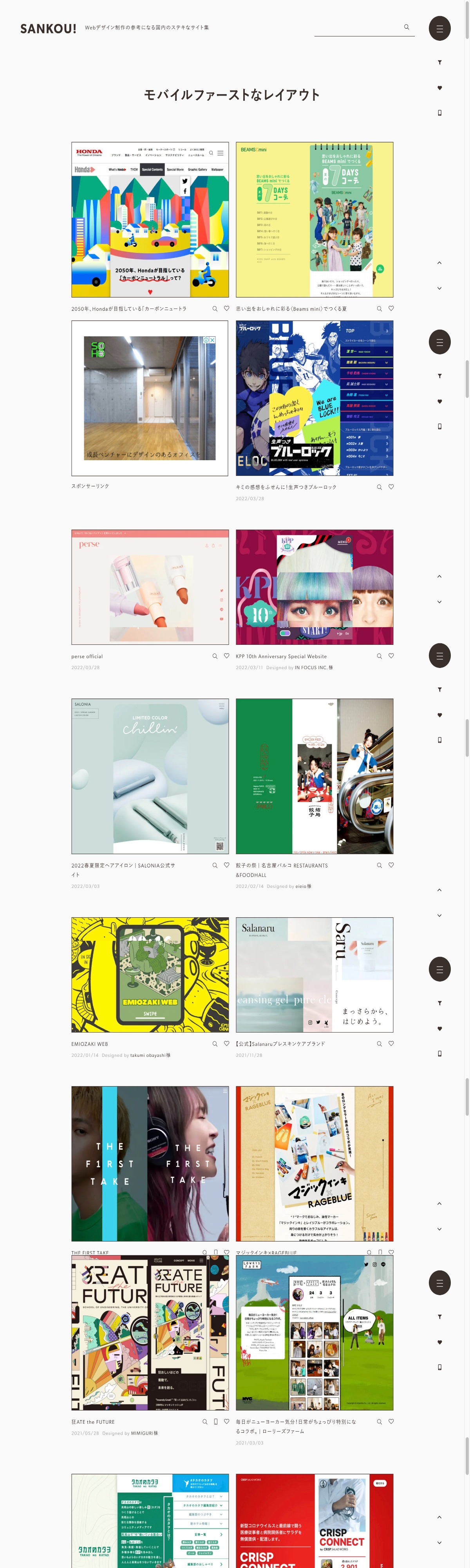
Task: Open magnifier preview for KPP 10th Anniversary
Action: tap(380, 656)
